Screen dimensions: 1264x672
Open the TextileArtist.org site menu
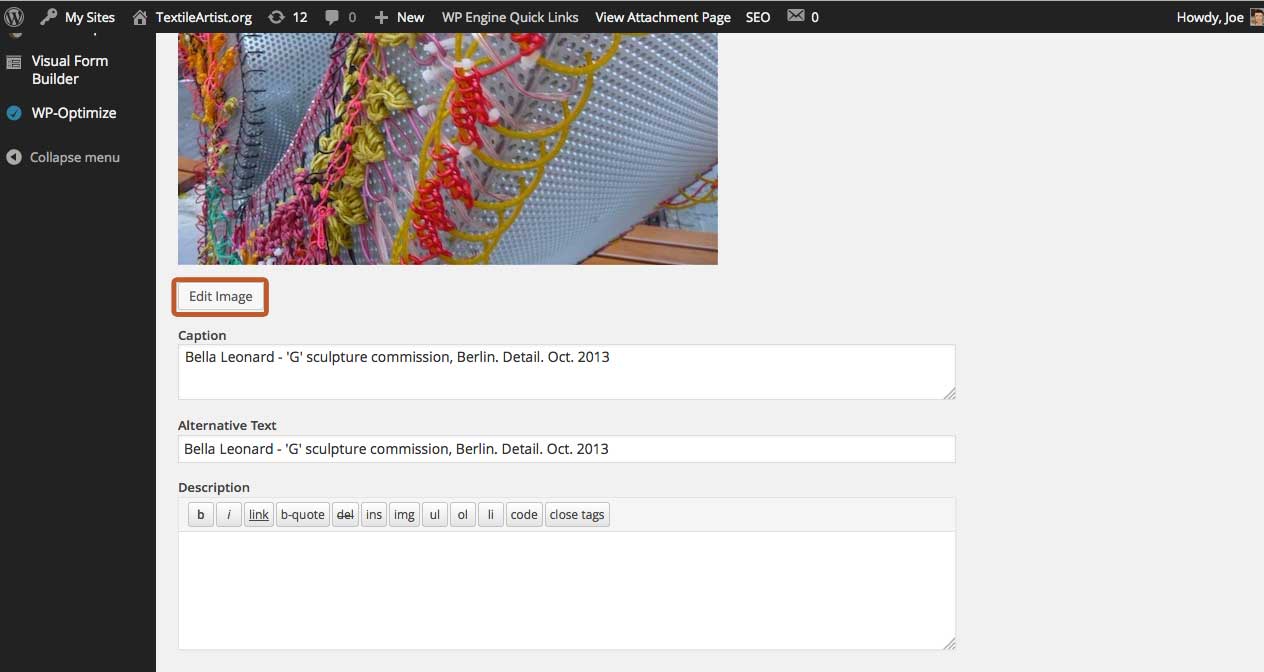(204, 17)
